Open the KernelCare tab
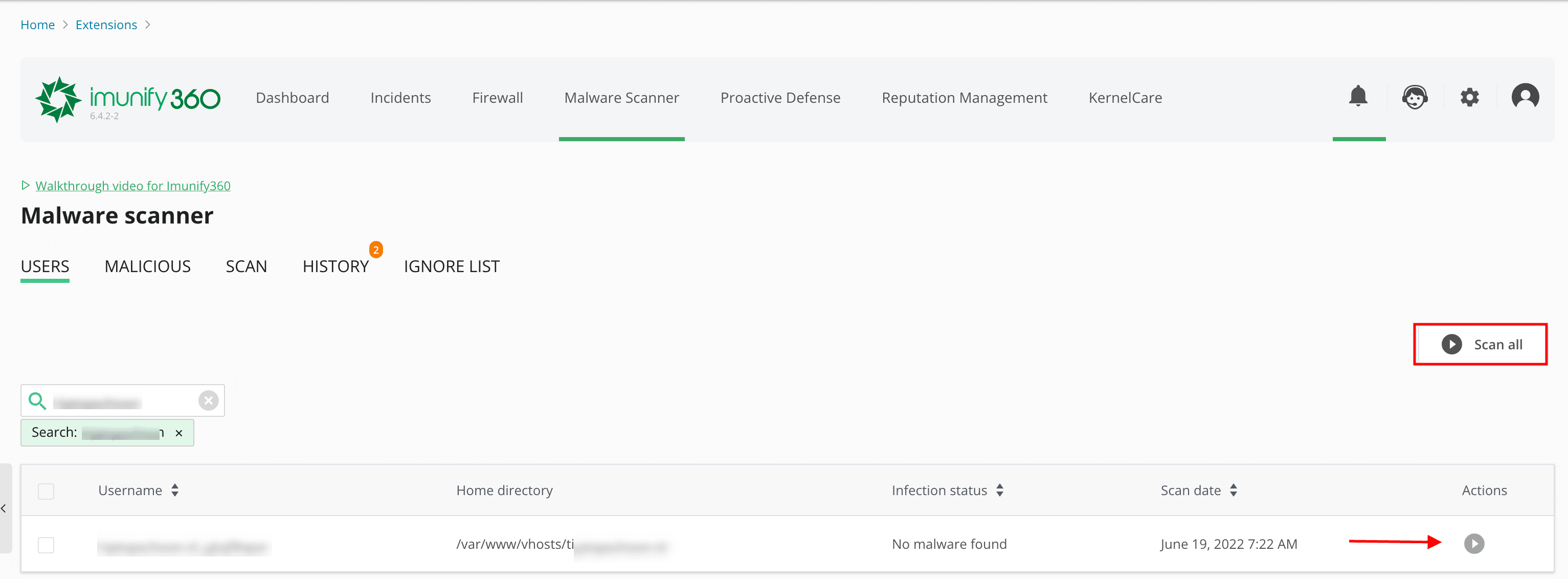The image size is (1568, 579). coord(1125,98)
